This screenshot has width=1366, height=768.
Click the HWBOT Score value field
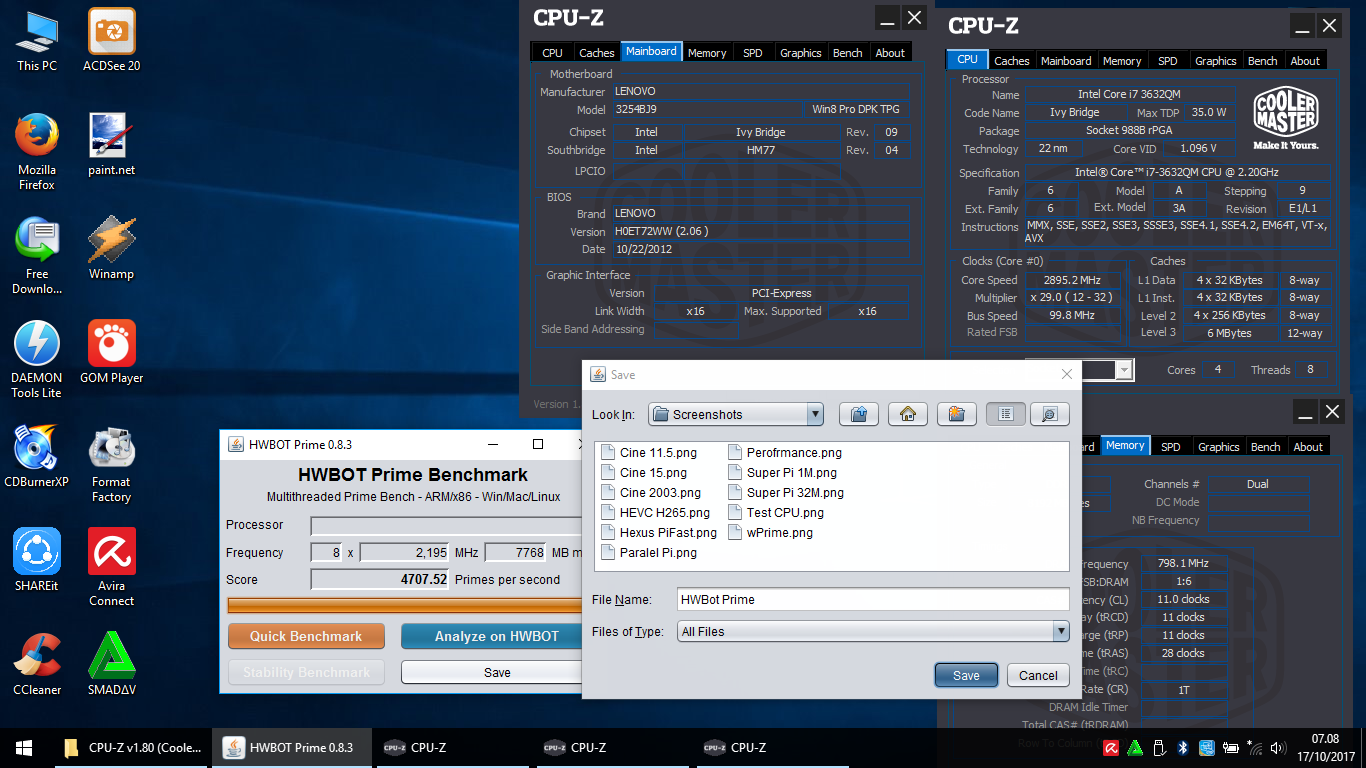[x=380, y=579]
